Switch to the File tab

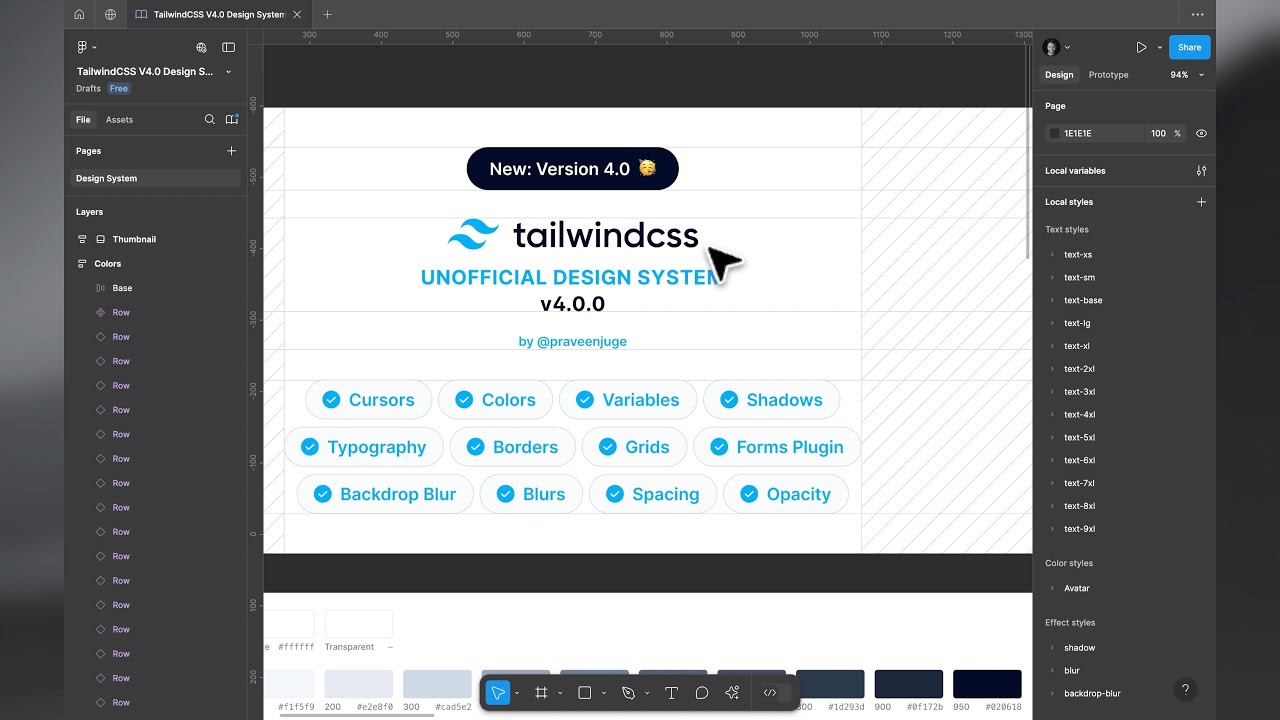point(83,119)
